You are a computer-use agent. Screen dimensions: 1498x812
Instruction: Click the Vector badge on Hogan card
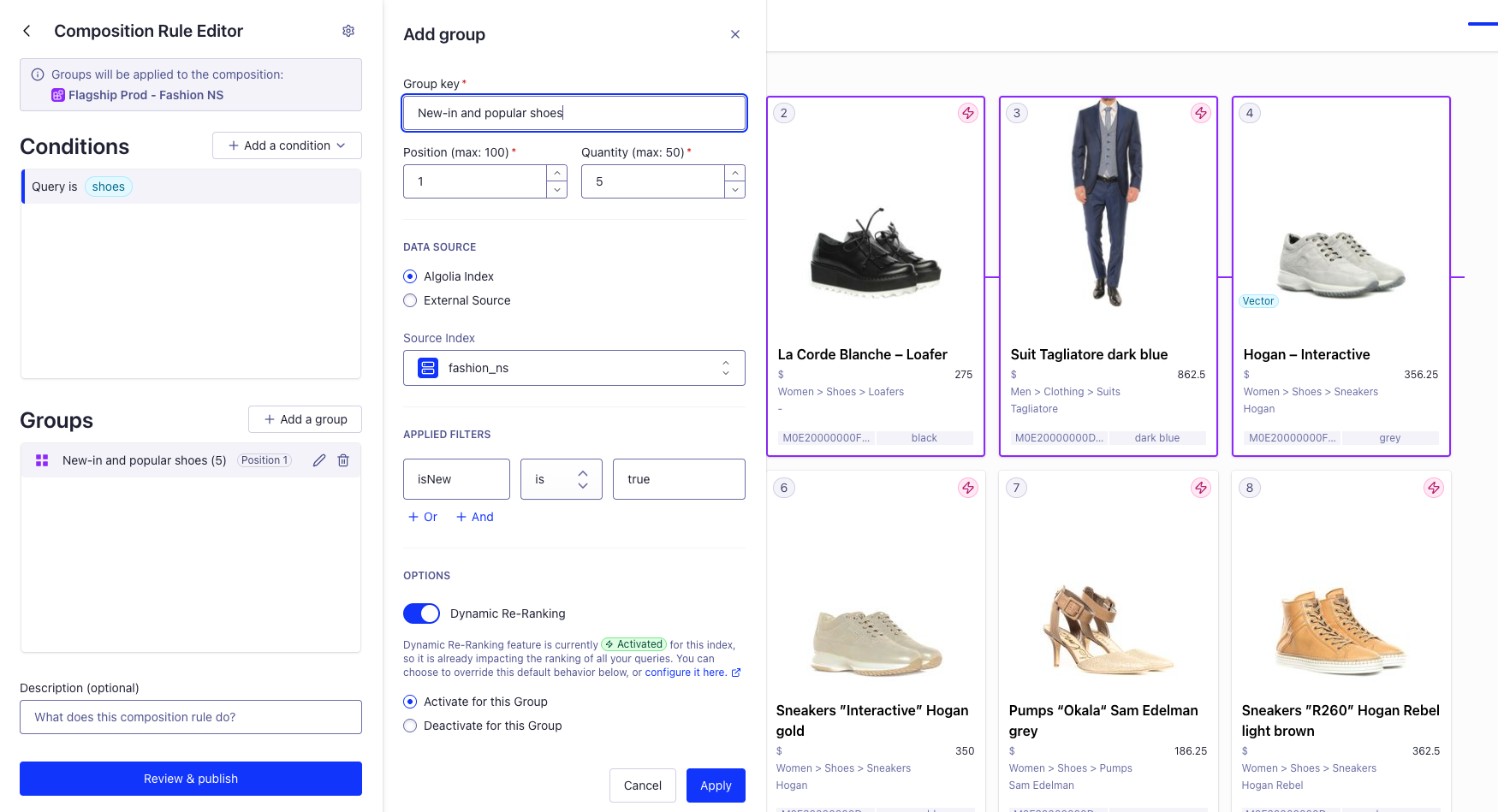1258,301
